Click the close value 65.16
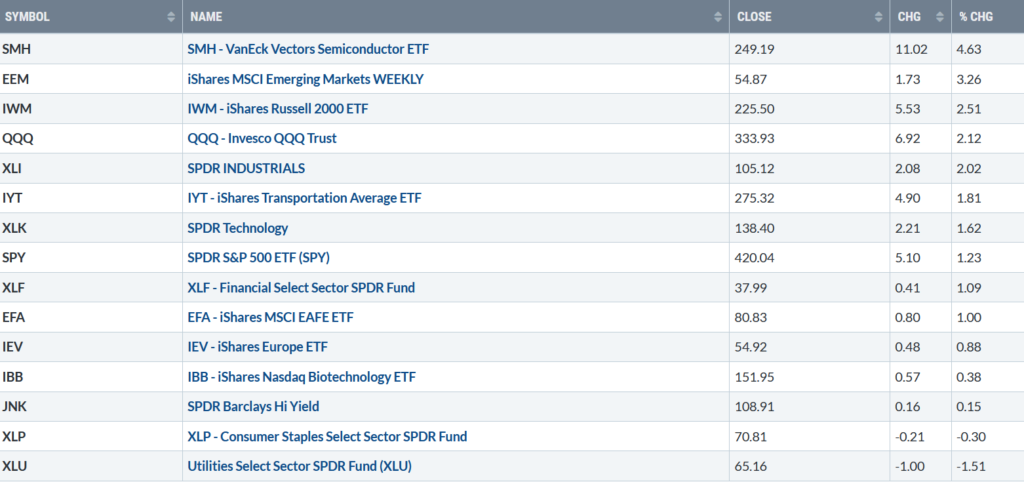1024x482 pixels. click(x=751, y=466)
